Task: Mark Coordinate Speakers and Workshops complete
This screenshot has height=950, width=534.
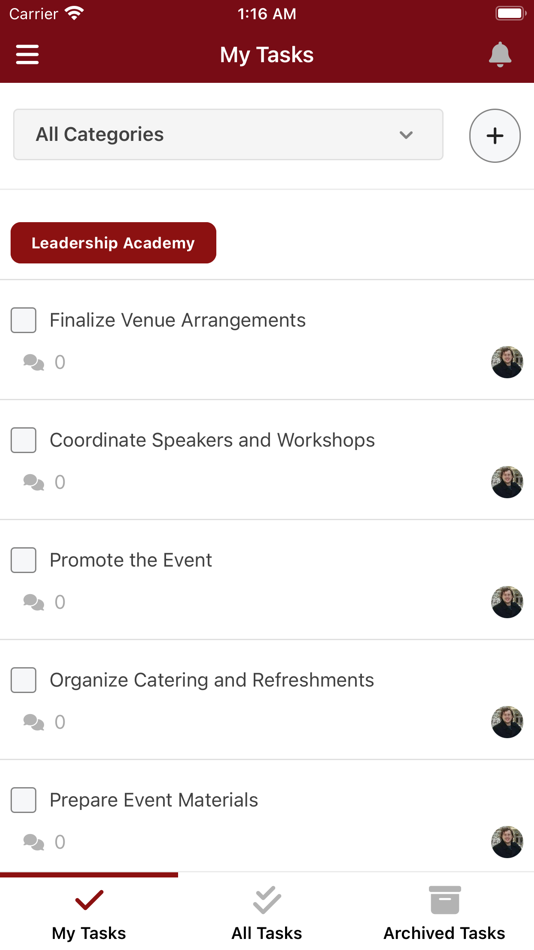Action: click(24, 440)
